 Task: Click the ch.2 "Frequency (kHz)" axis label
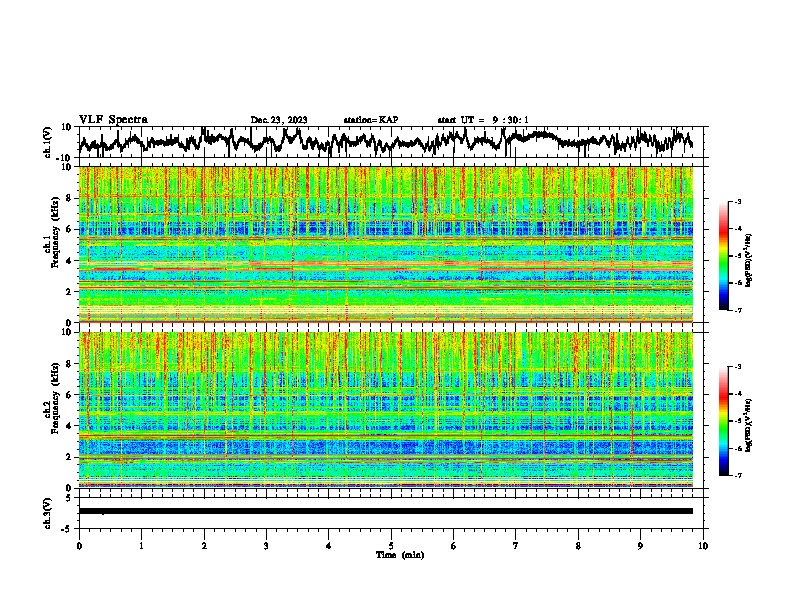[55, 398]
